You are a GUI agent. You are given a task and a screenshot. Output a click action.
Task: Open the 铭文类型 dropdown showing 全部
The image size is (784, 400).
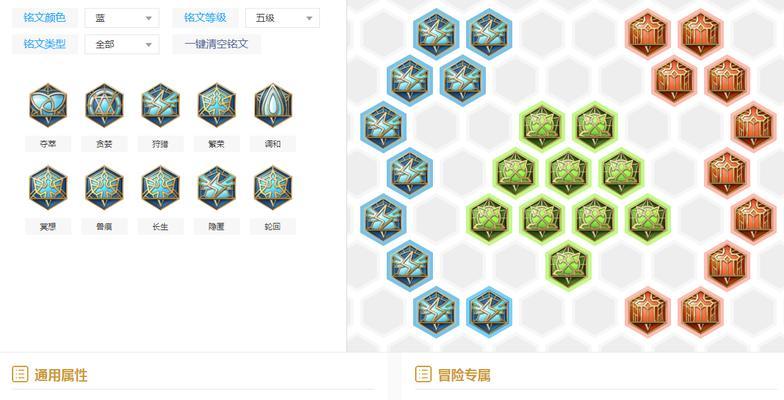[x=122, y=44]
